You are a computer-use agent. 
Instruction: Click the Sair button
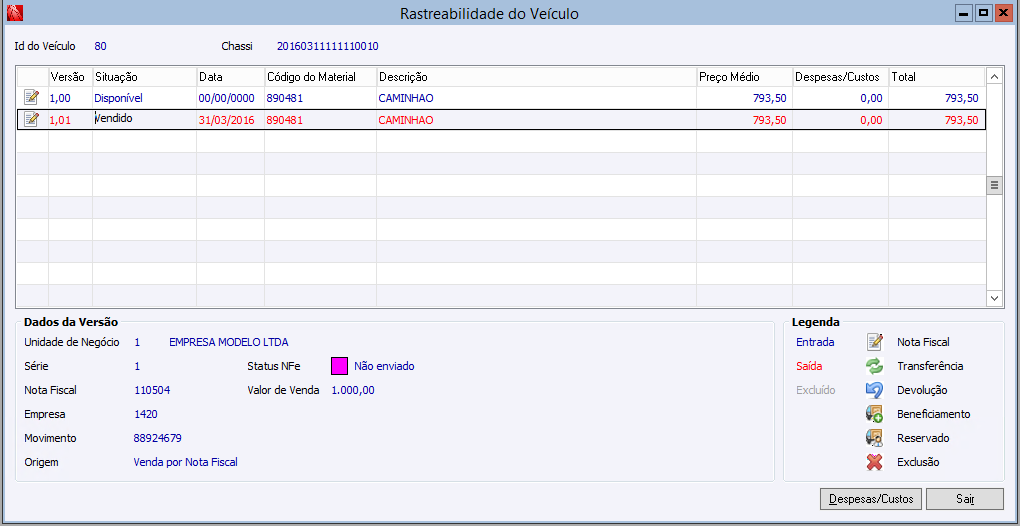[x=965, y=499]
